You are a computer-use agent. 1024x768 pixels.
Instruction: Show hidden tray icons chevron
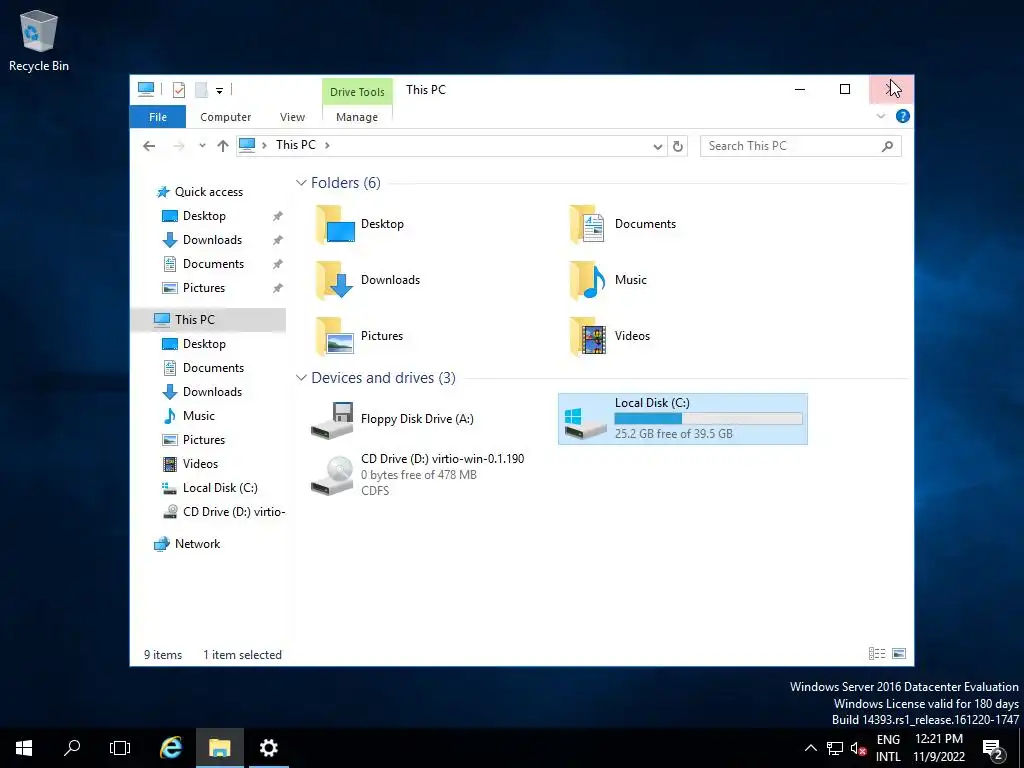point(810,748)
